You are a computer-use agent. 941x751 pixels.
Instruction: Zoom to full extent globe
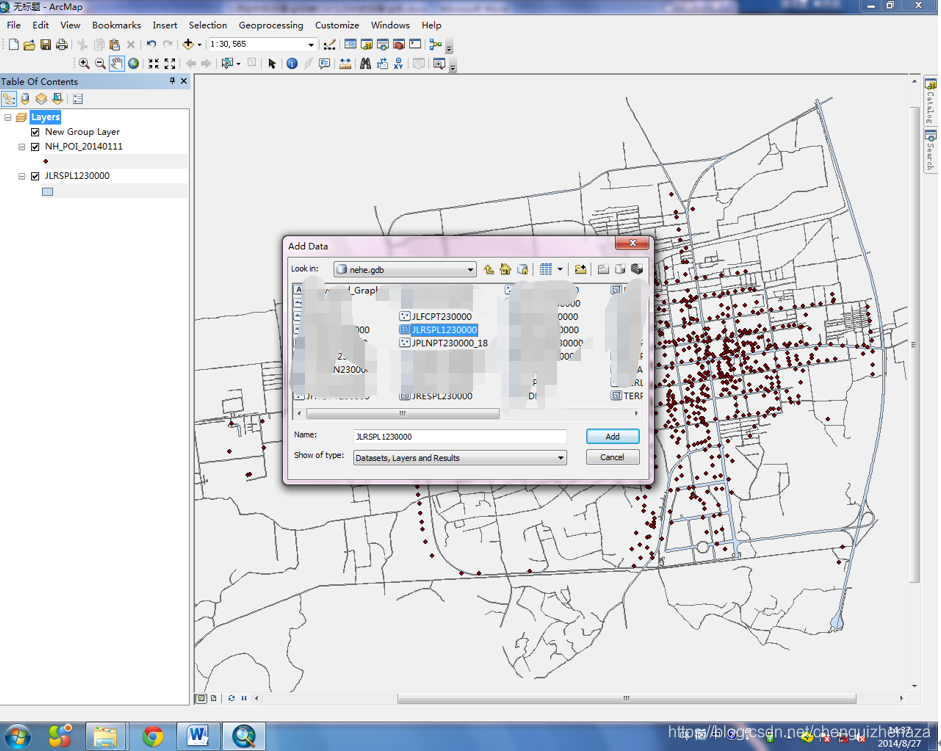[133, 64]
